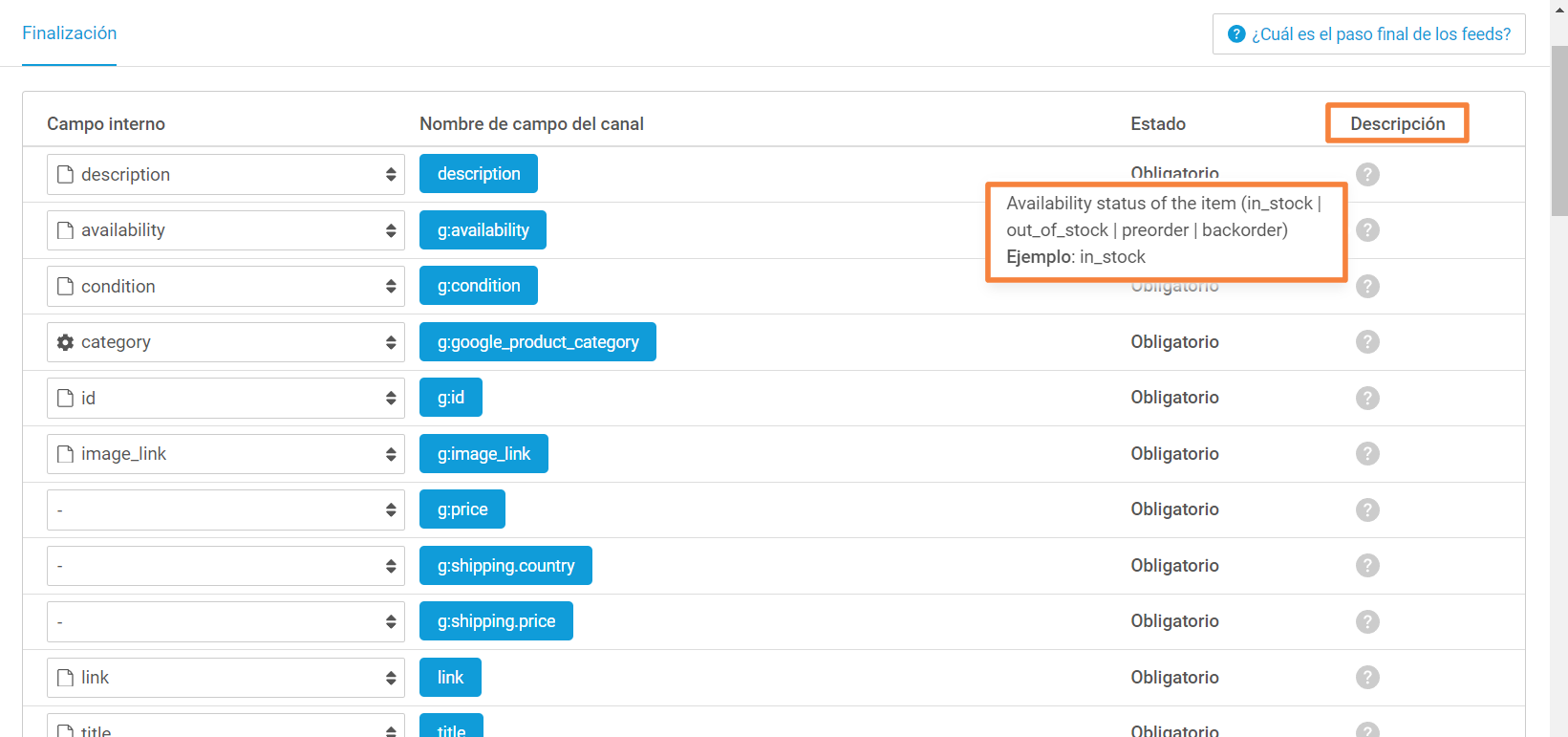Show help for g:shipping.price row
The height and width of the screenshot is (737, 1568).
tap(1367, 621)
